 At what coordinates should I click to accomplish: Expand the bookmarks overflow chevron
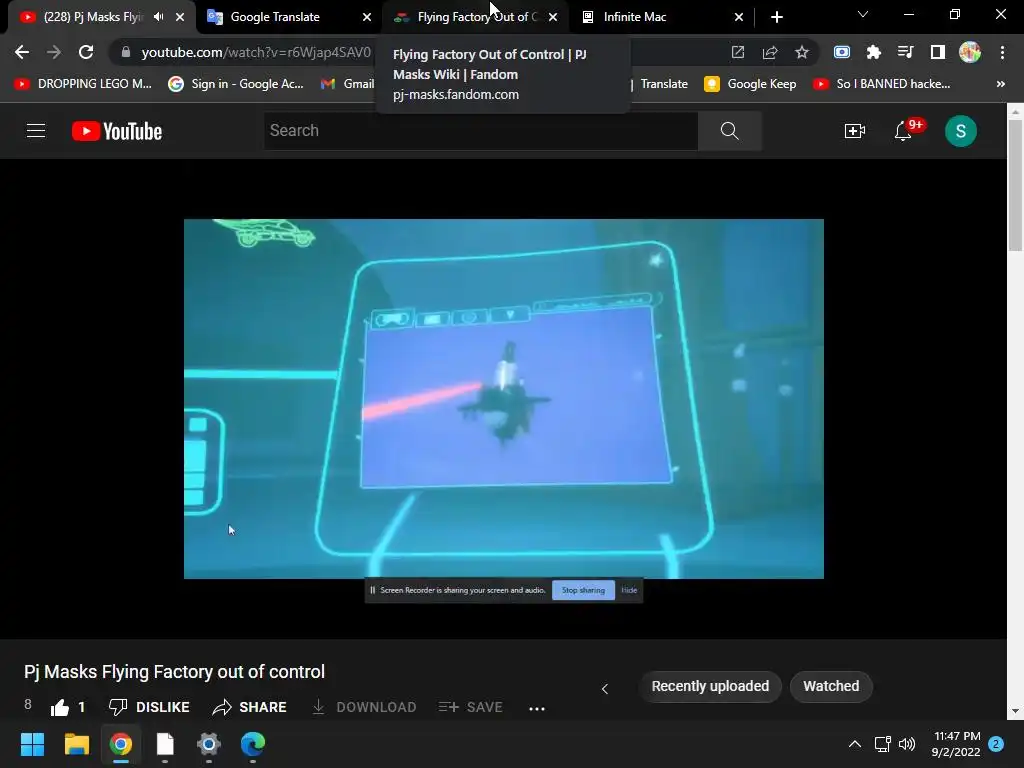(1000, 84)
